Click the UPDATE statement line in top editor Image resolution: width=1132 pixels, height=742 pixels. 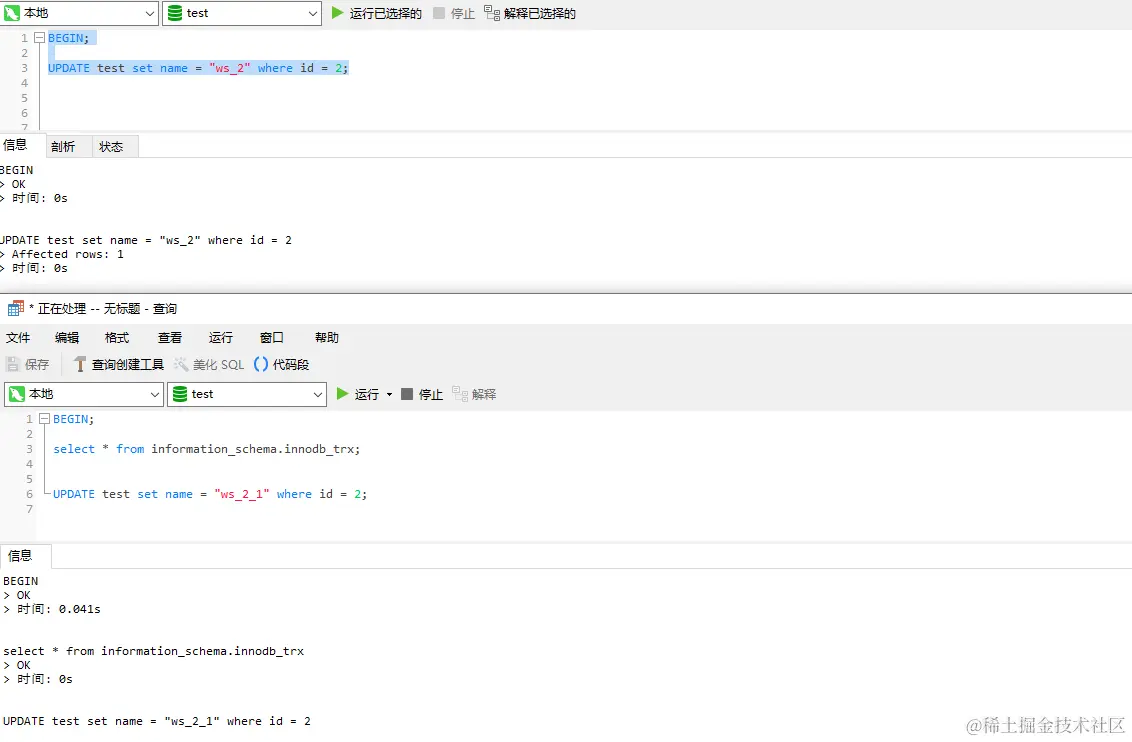199,68
